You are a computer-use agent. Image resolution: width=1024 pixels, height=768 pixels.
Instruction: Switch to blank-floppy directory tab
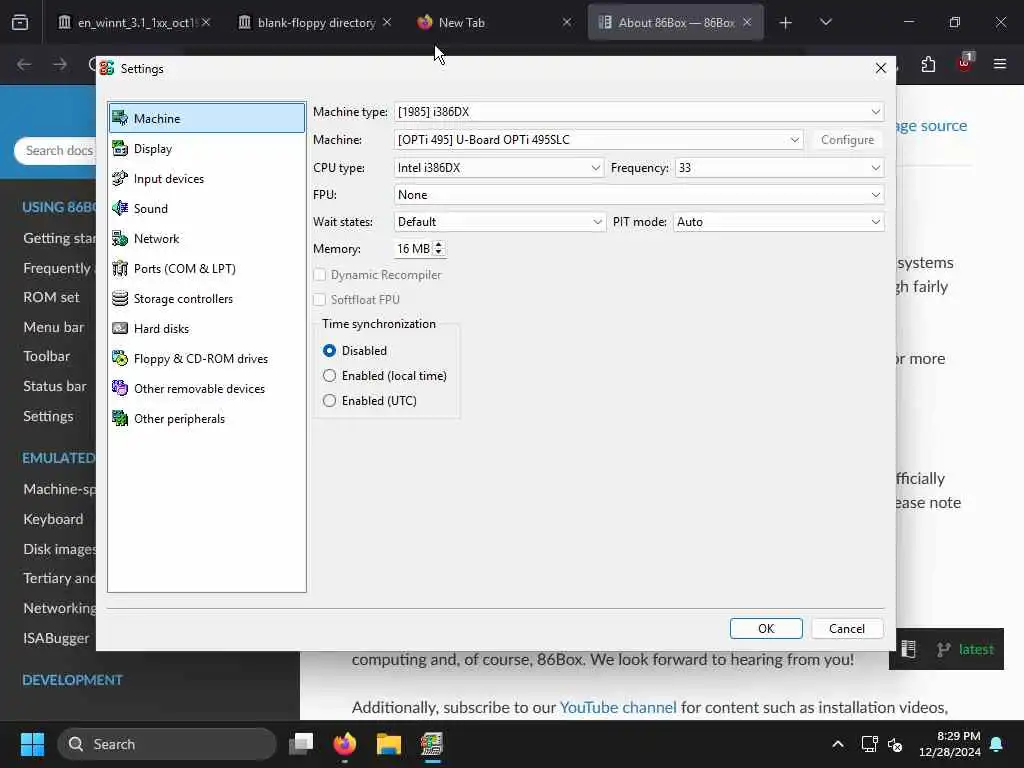click(315, 22)
